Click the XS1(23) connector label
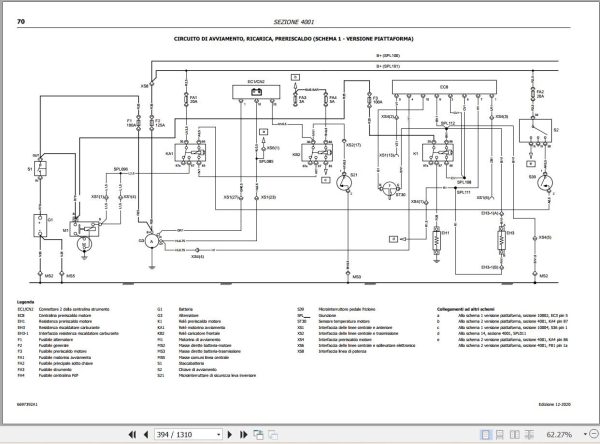 [x=268, y=198]
